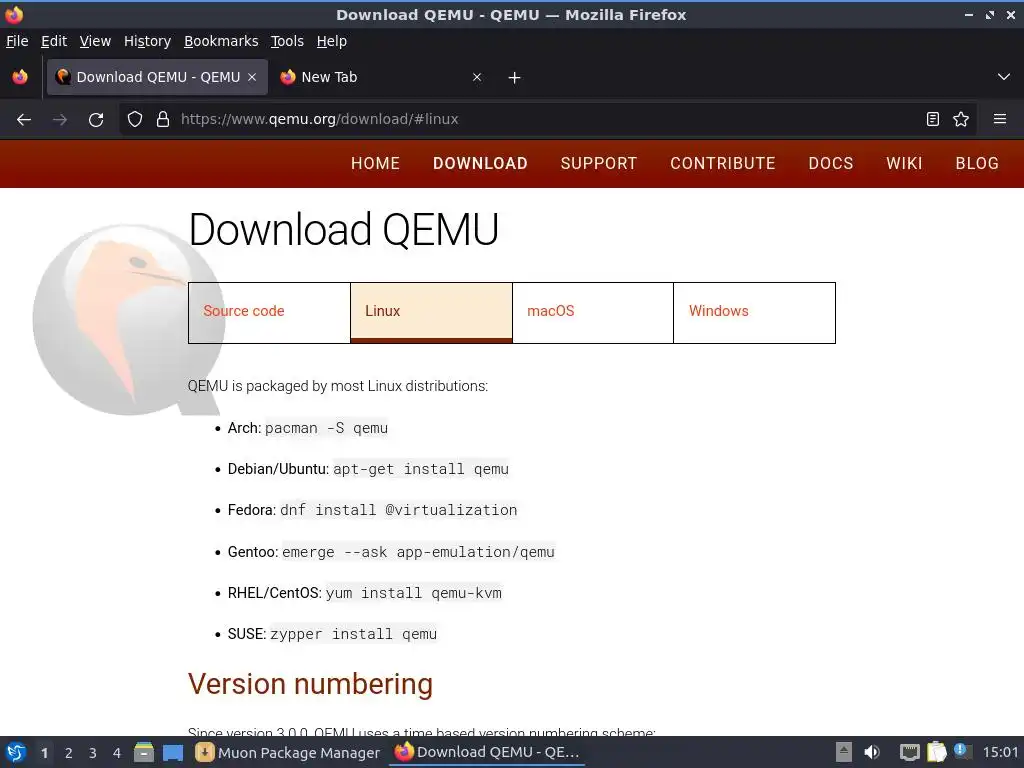The width and height of the screenshot is (1024, 768).
Task: Click the Download QEMU page heading
Action: (344, 230)
